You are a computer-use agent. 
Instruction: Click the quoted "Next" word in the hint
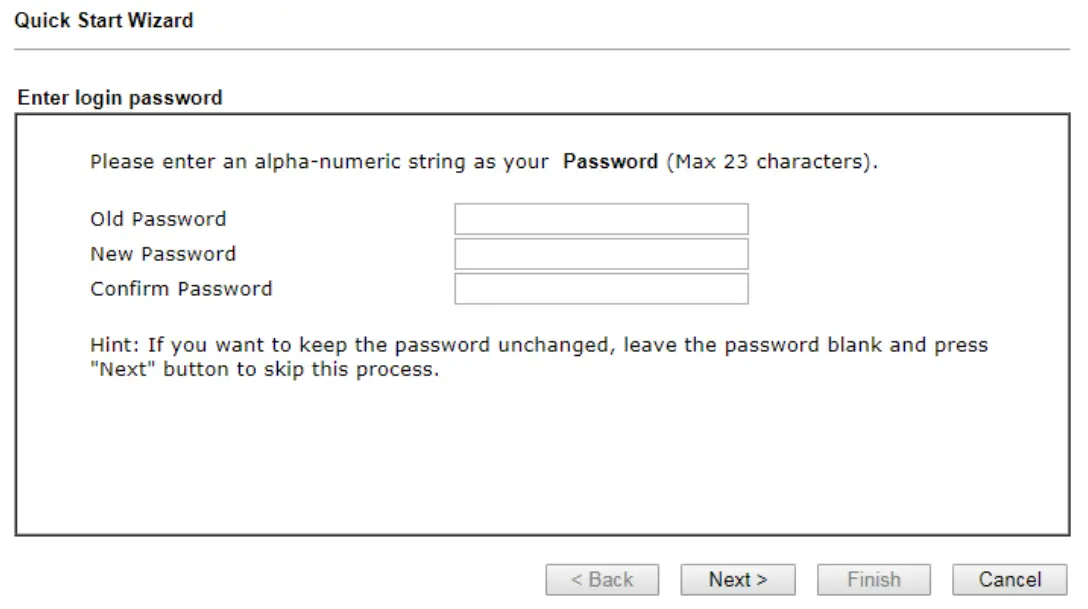click(x=124, y=370)
